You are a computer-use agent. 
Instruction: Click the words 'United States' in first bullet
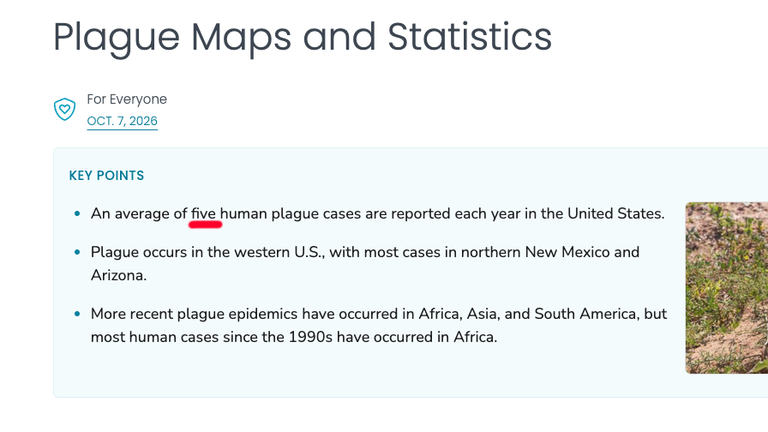pos(616,214)
